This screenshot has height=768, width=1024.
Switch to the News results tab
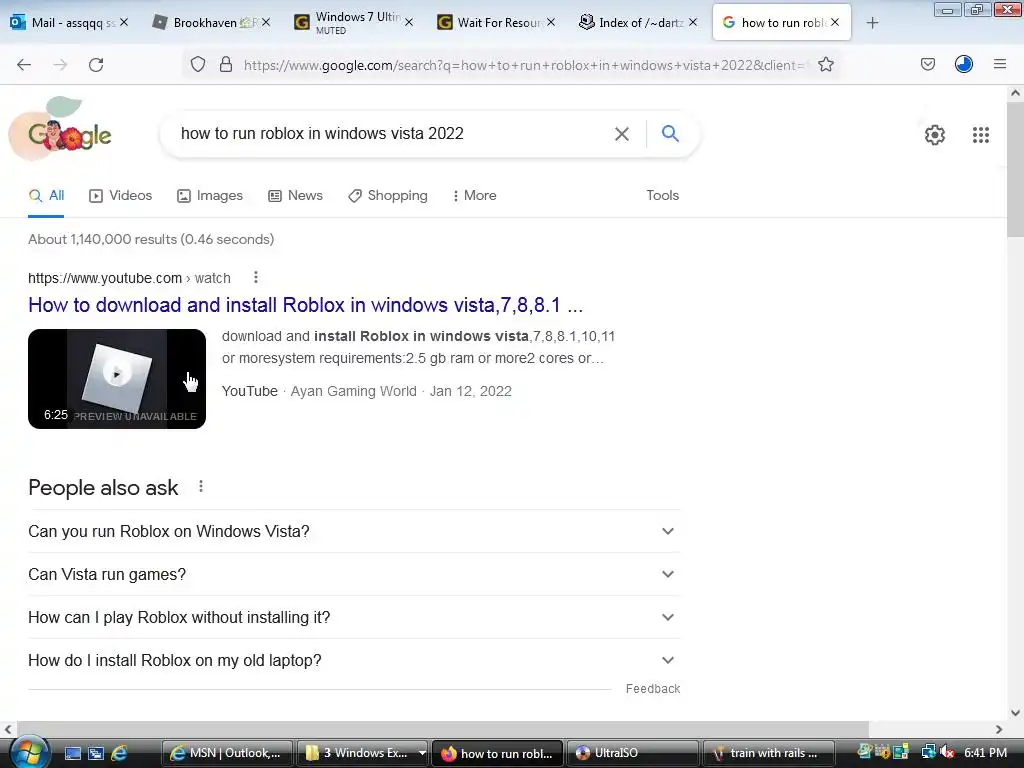296,195
